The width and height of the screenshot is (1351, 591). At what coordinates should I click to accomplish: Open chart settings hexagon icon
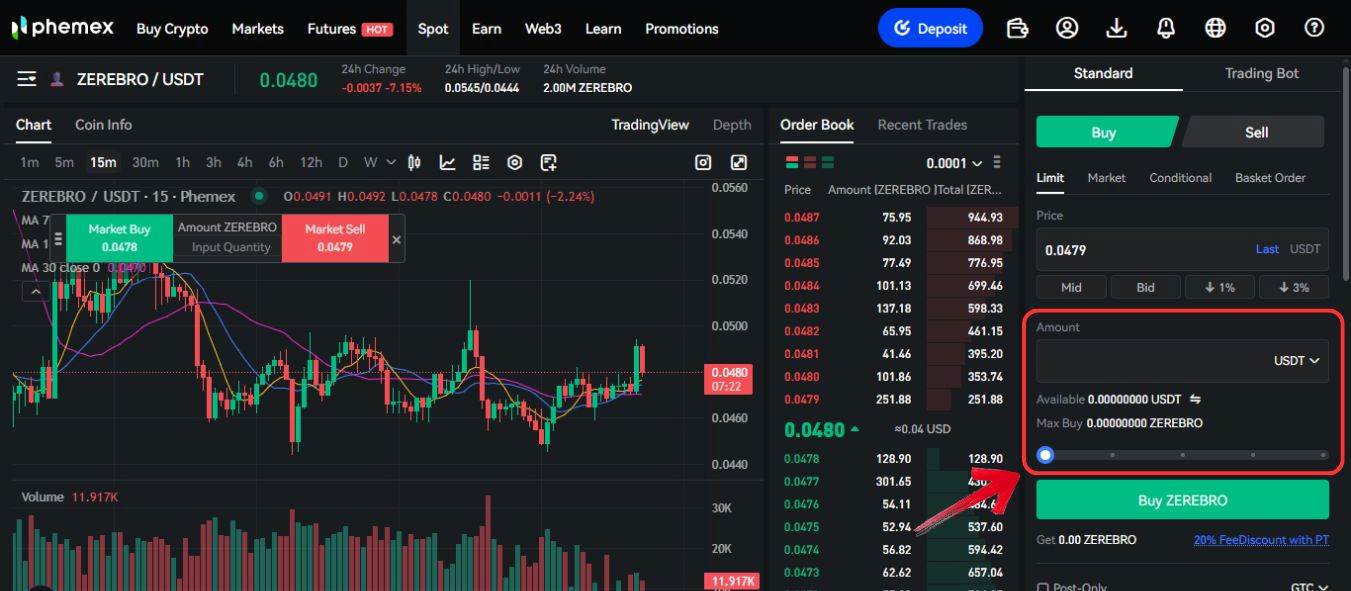click(x=515, y=162)
